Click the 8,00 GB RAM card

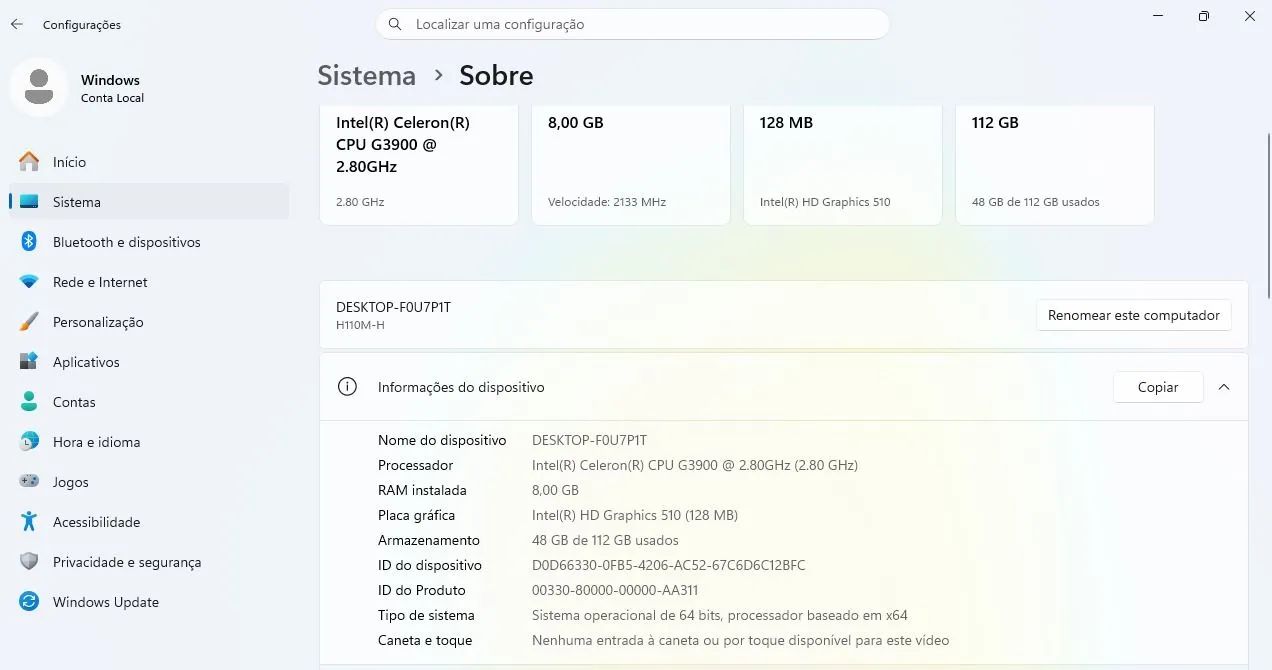631,165
